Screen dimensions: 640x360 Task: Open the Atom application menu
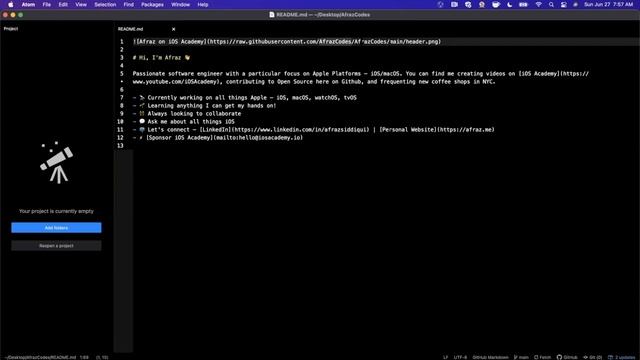[28, 4]
